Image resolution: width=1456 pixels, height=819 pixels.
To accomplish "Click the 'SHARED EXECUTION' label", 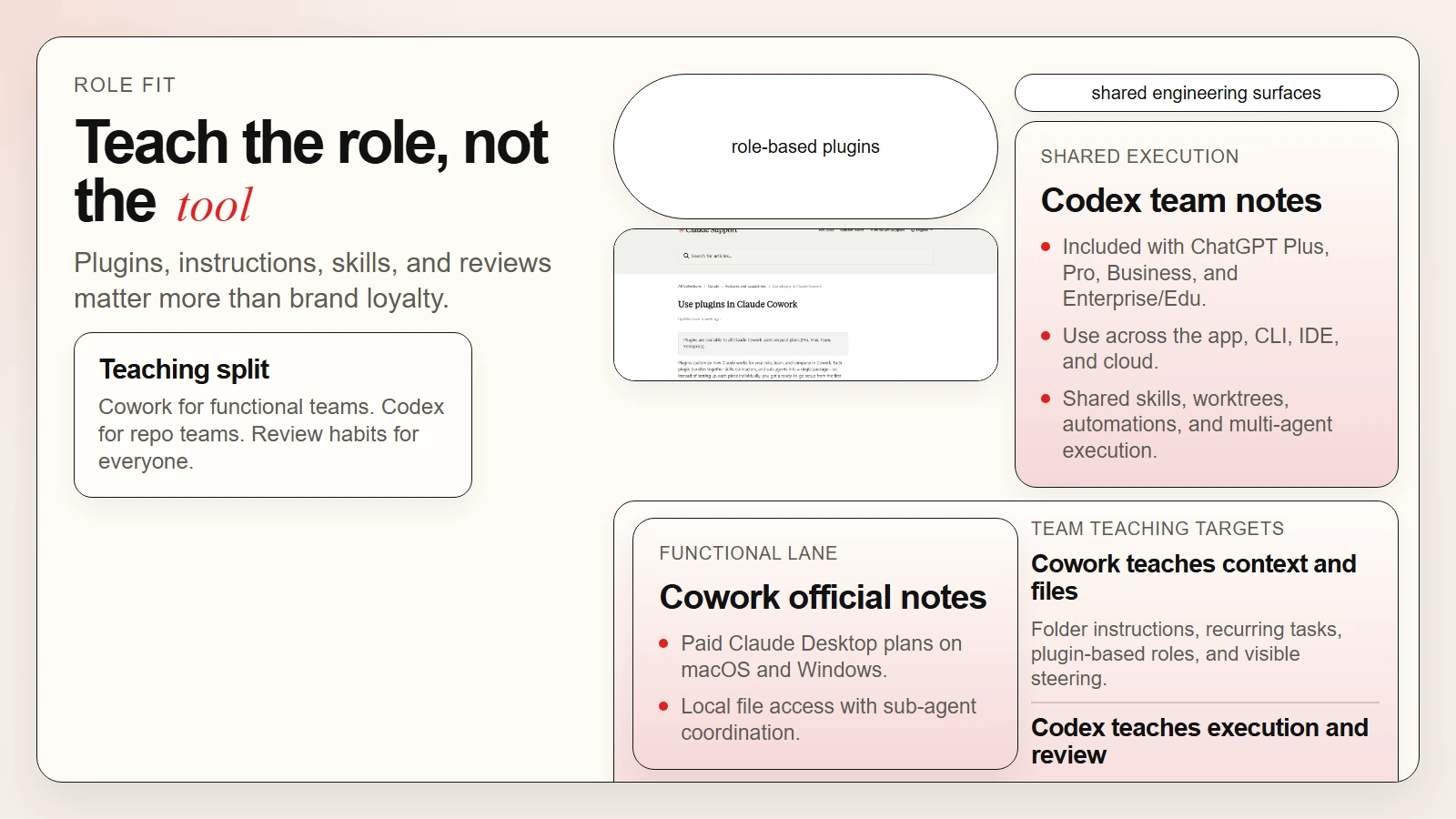I will 1139,157.
